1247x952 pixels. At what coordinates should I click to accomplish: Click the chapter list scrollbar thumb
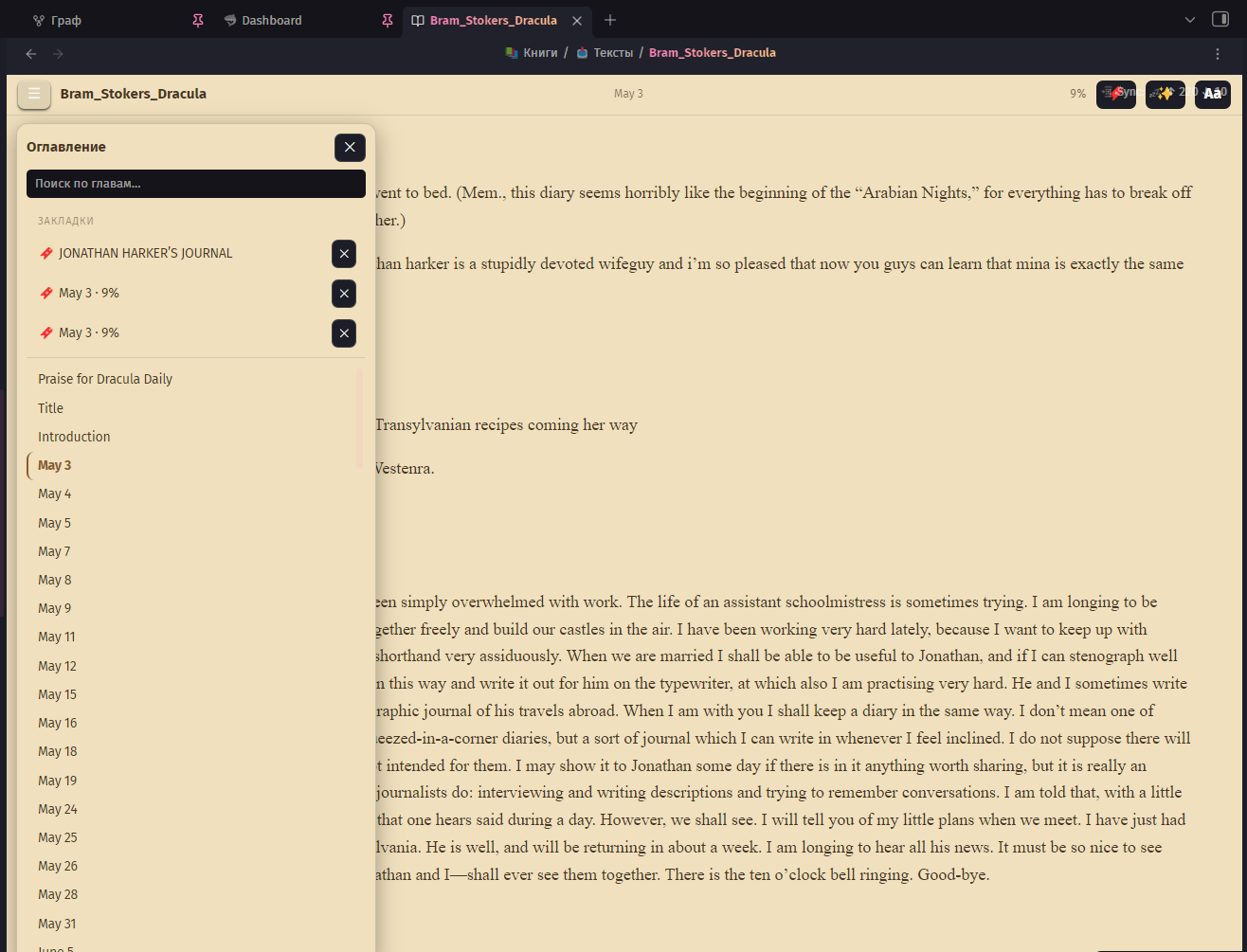click(359, 419)
